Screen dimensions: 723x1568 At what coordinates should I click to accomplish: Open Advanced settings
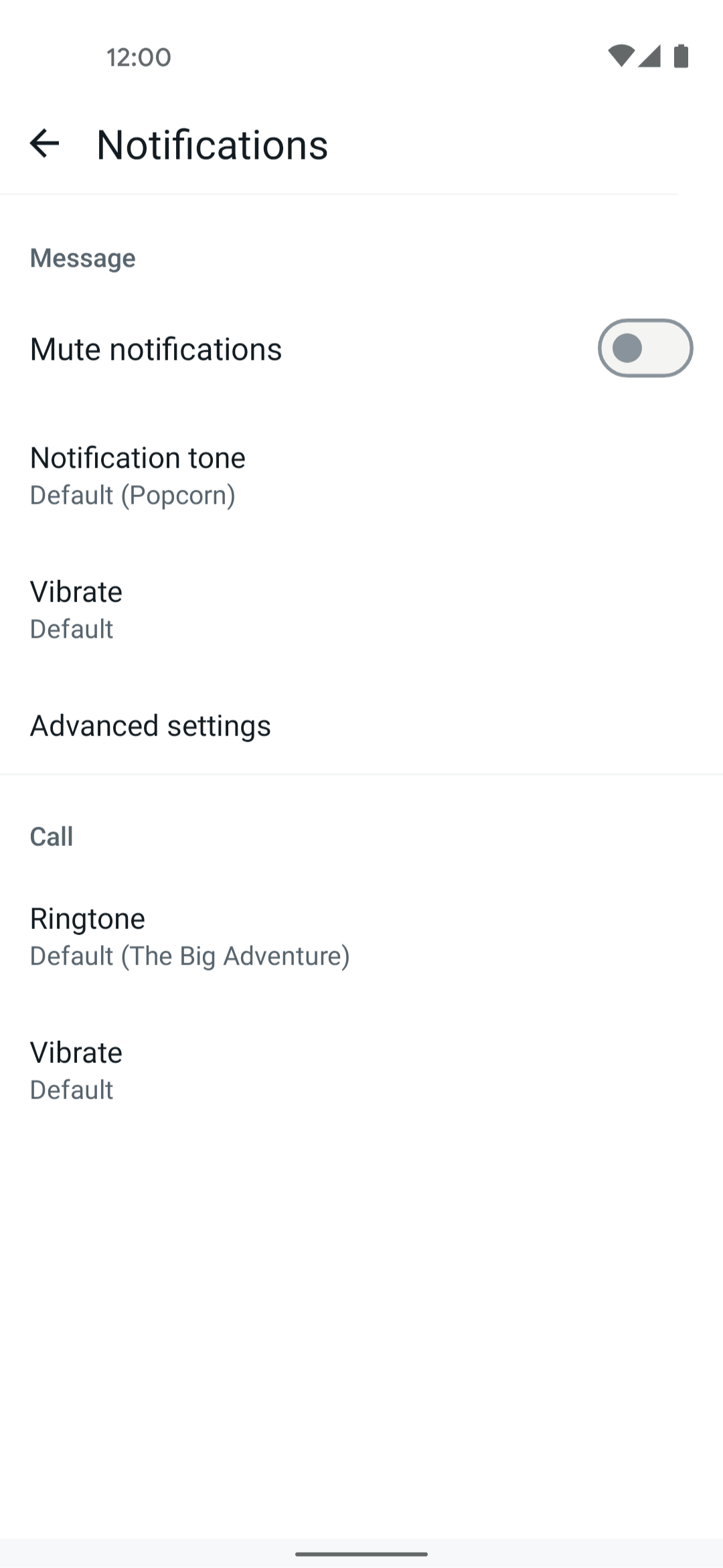151,726
